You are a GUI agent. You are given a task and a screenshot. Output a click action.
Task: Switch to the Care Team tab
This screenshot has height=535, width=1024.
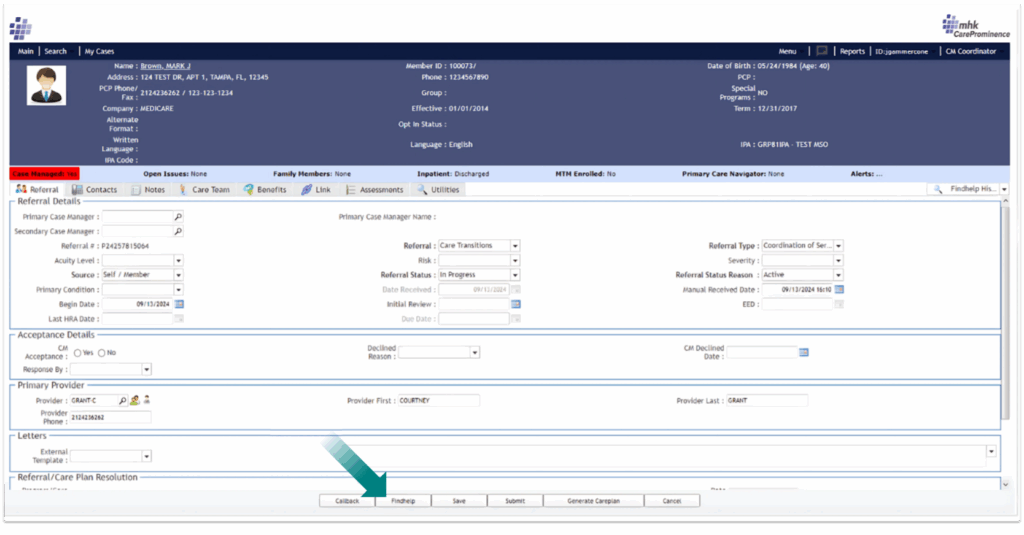[204, 189]
